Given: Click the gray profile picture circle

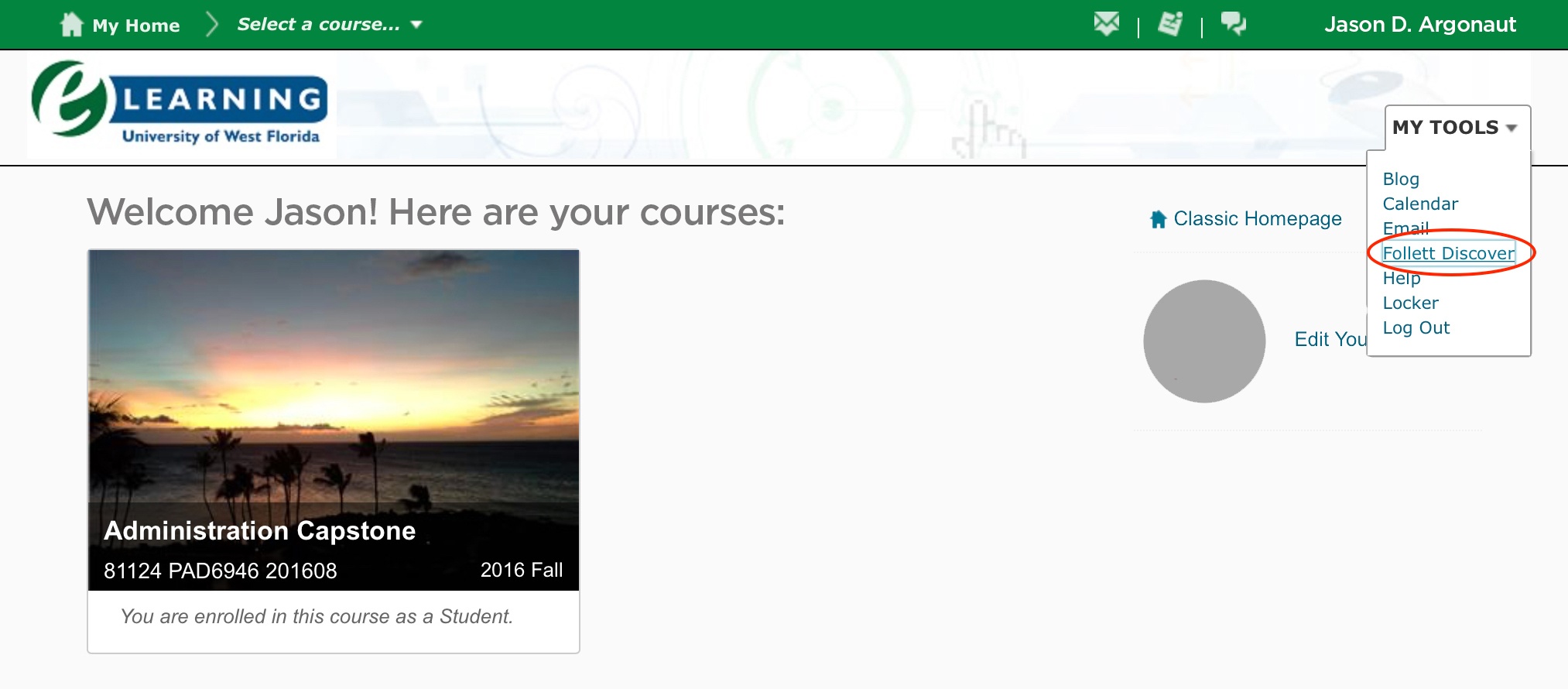Looking at the screenshot, I should coord(1204,341).
